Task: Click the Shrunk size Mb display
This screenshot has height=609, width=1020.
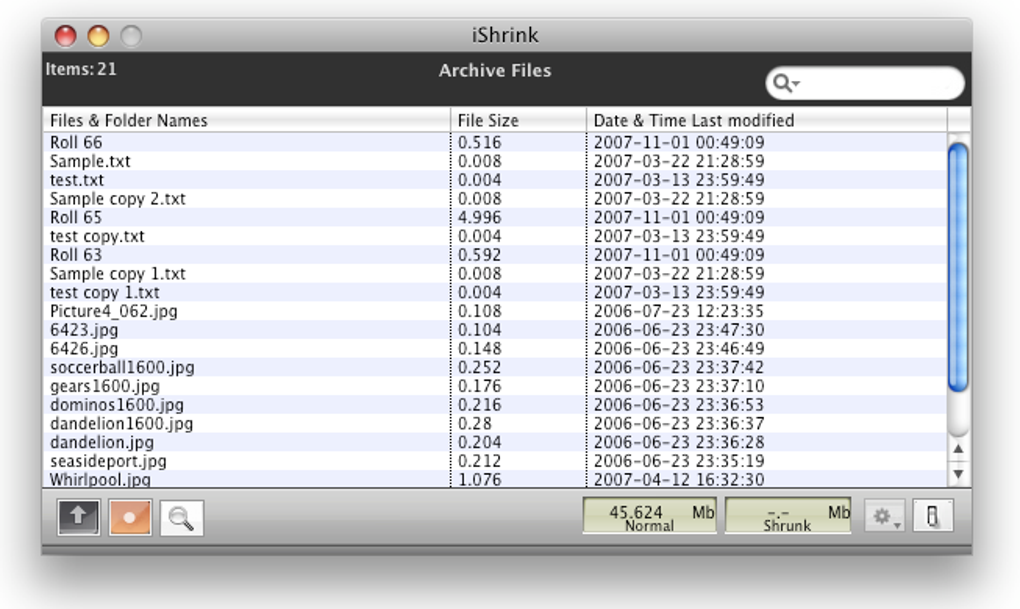Action: (788, 517)
